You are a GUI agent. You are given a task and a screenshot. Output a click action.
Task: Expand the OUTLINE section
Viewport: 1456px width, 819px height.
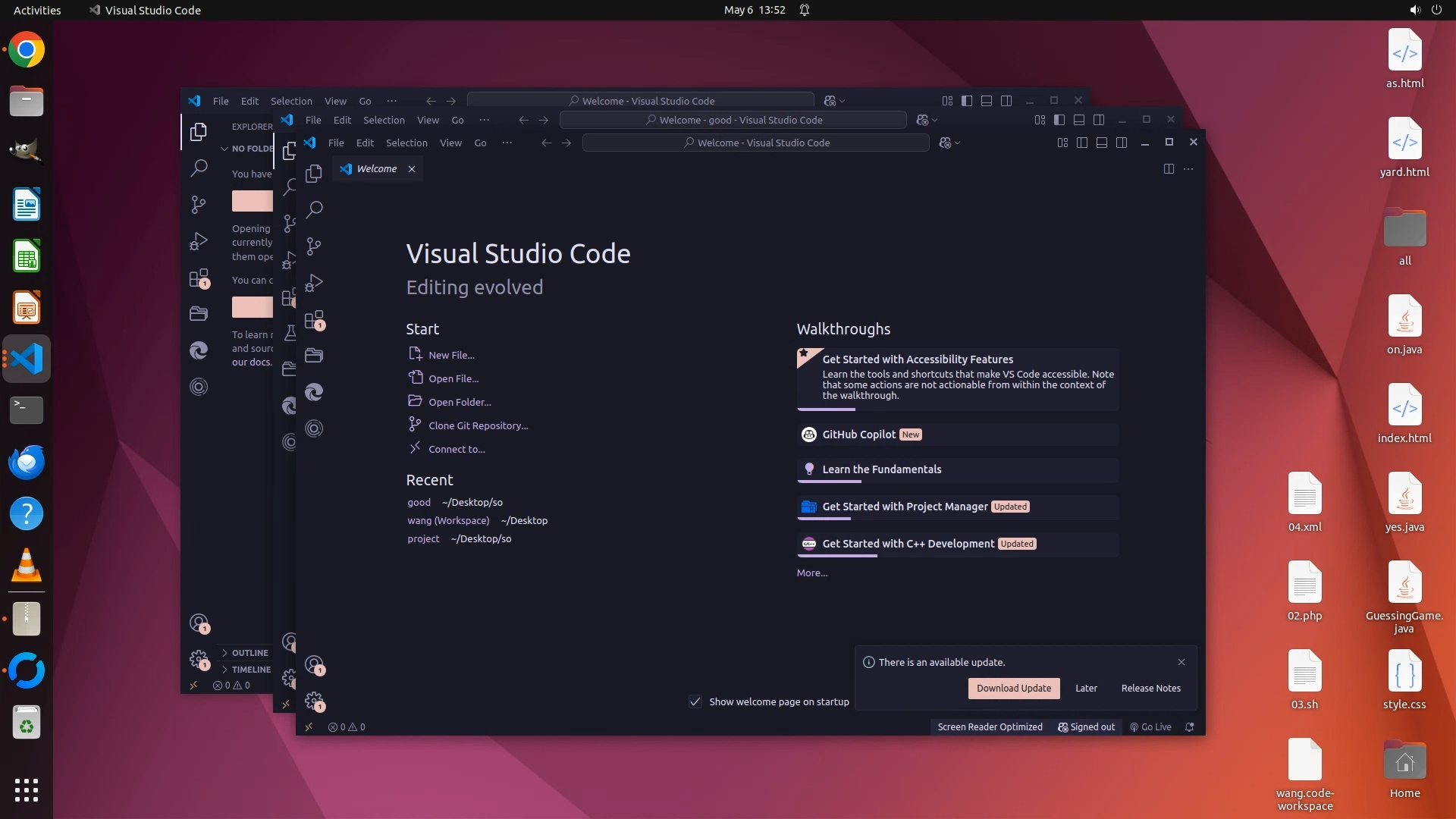249,652
